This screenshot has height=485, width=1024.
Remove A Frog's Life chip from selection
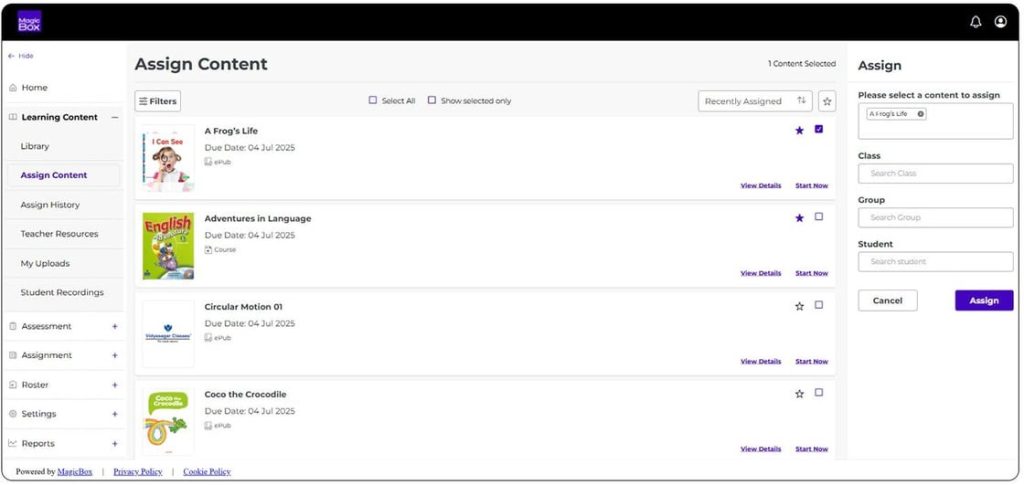click(x=921, y=114)
